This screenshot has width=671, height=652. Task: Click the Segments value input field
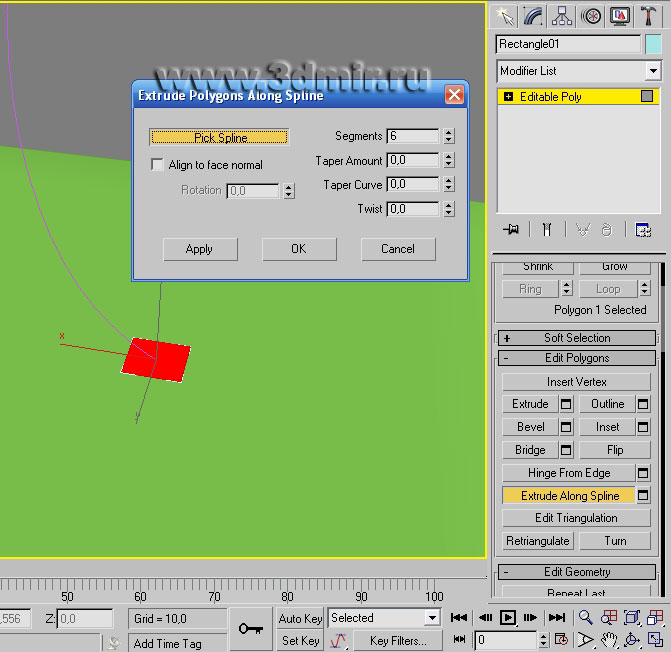coord(413,136)
